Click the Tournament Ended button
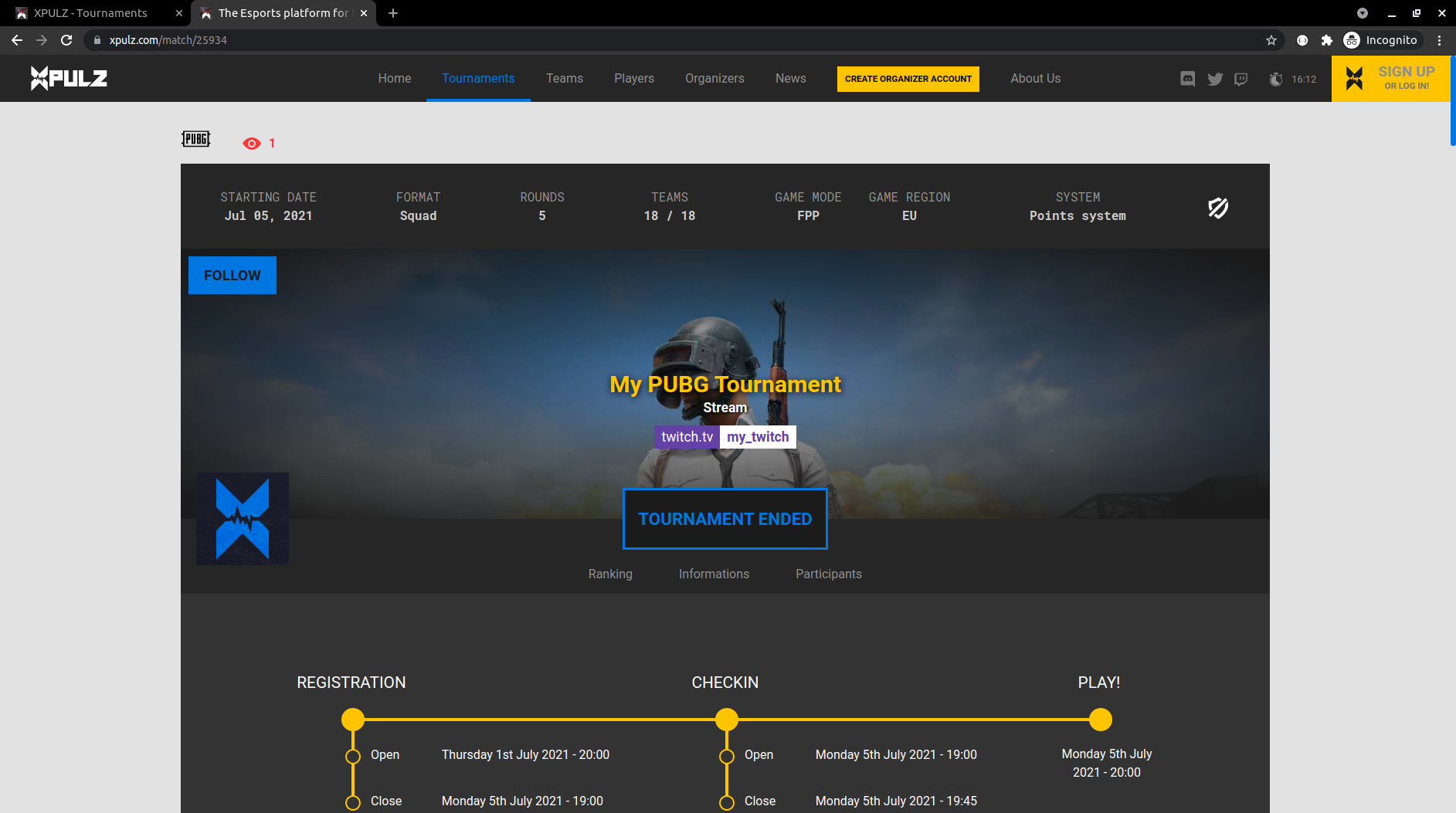The image size is (1456, 813). click(725, 519)
